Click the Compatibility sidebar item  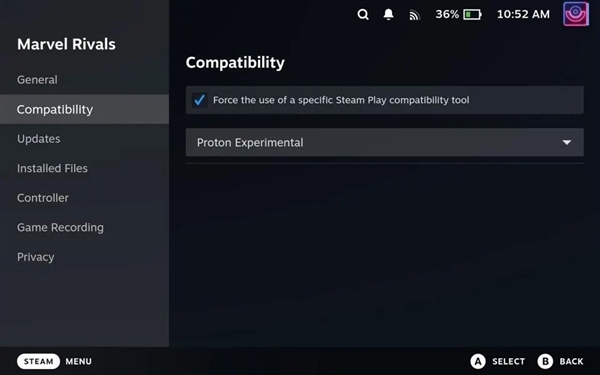84,109
